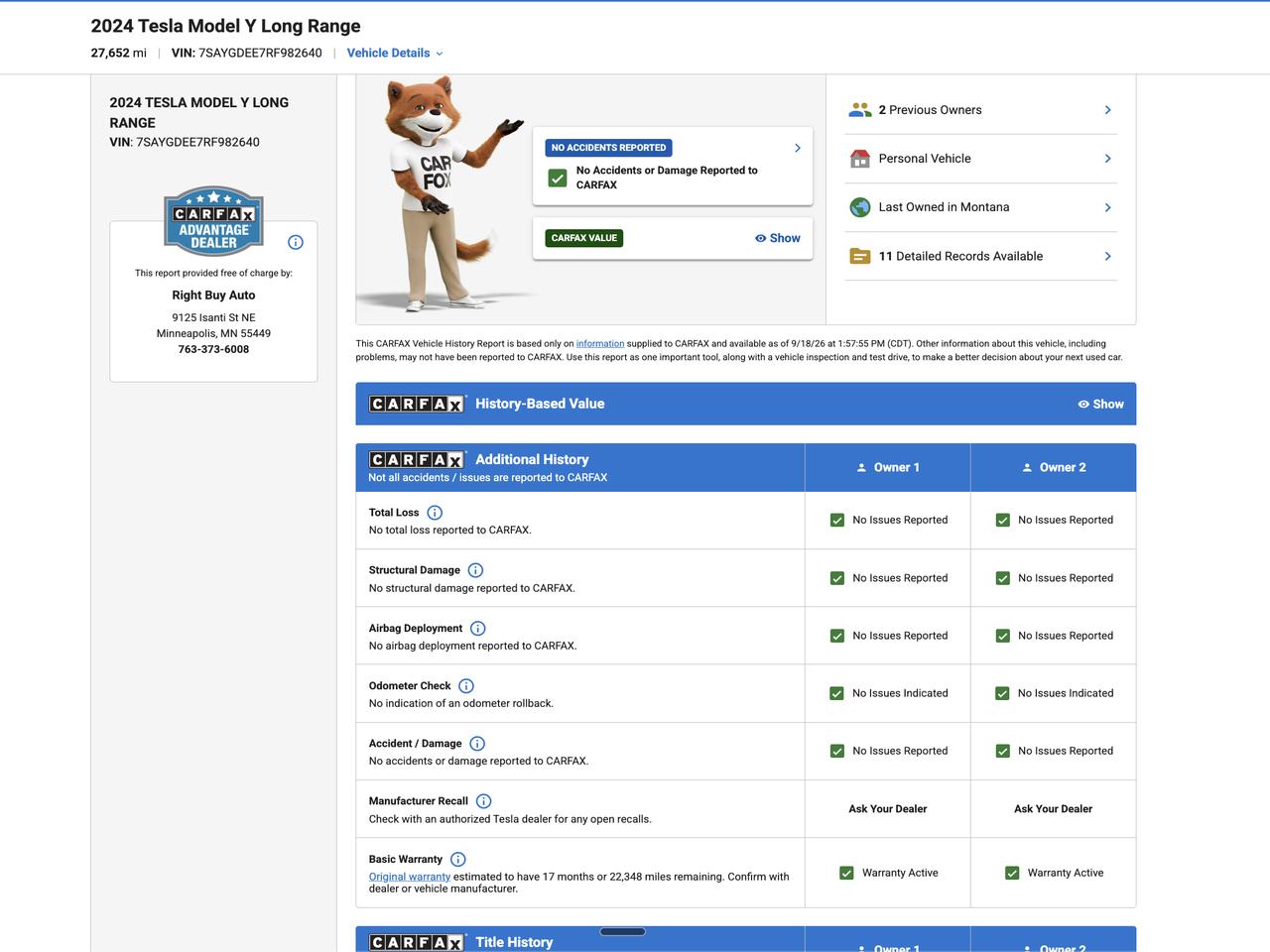This screenshot has width=1270, height=952.
Task: Open the Total Loss info icon
Action: point(435,513)
